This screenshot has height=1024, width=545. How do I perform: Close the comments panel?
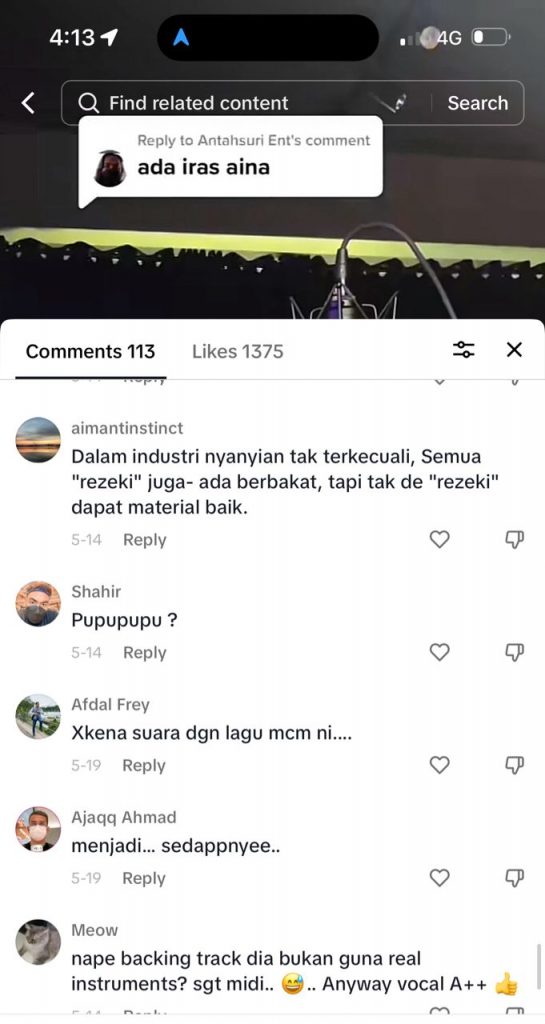514,350
